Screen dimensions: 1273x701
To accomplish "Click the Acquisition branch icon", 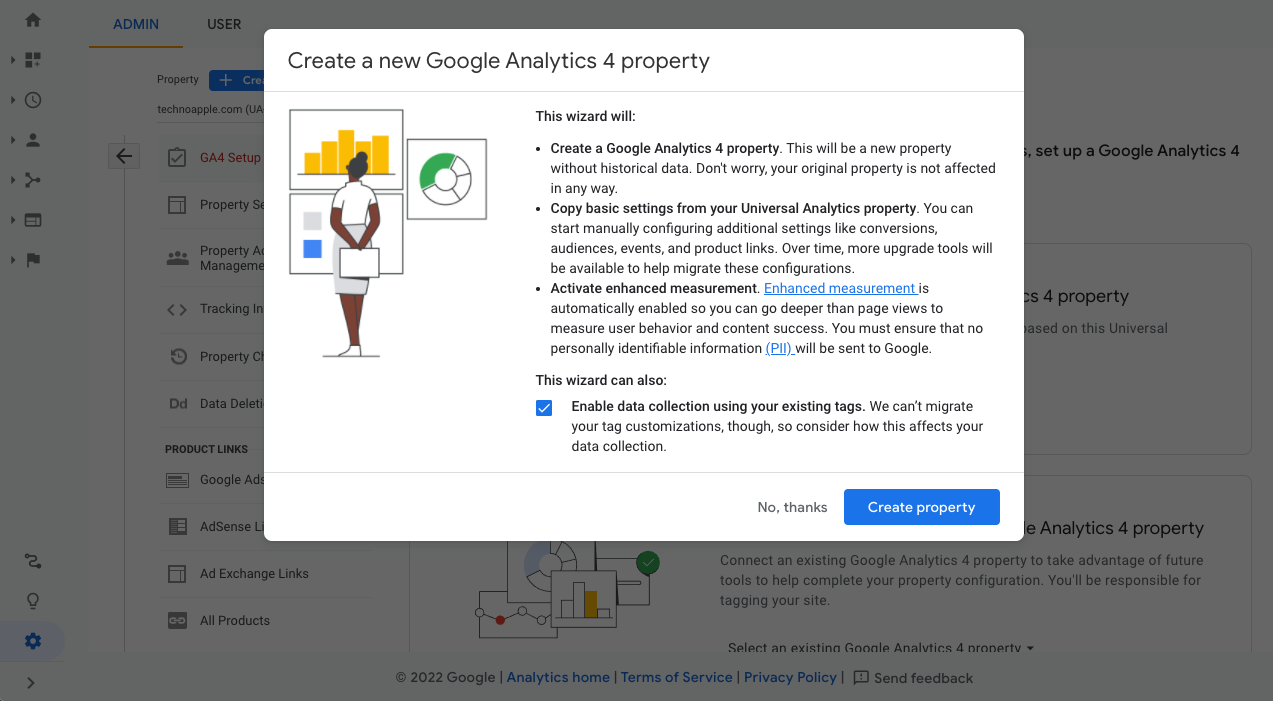I will [31, 180].
